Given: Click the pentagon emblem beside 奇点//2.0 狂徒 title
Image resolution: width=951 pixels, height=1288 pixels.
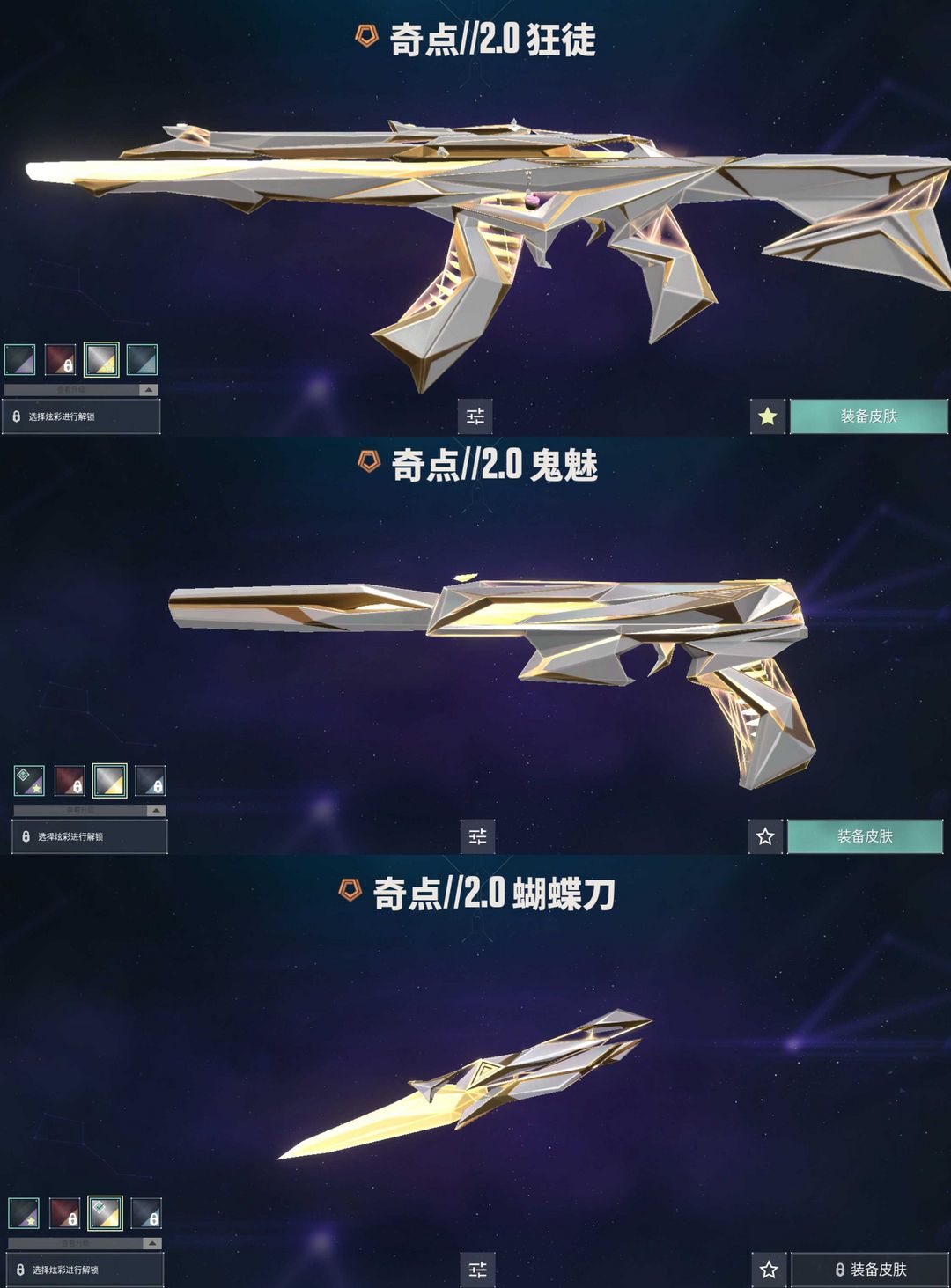Looking at the screenshot, I should tap(366, 36).
